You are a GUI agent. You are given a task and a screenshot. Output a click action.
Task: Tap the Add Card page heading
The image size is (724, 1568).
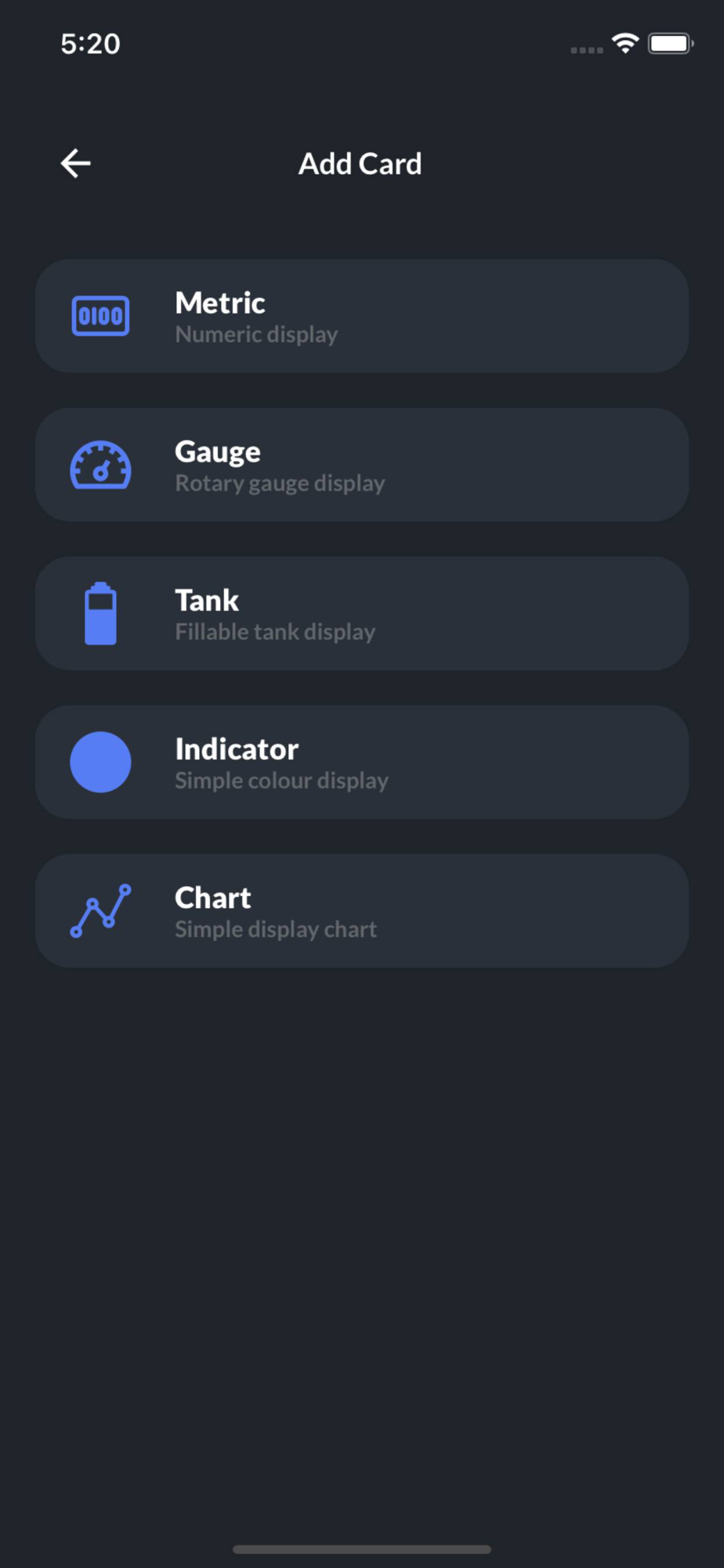[x=360, y=164]
